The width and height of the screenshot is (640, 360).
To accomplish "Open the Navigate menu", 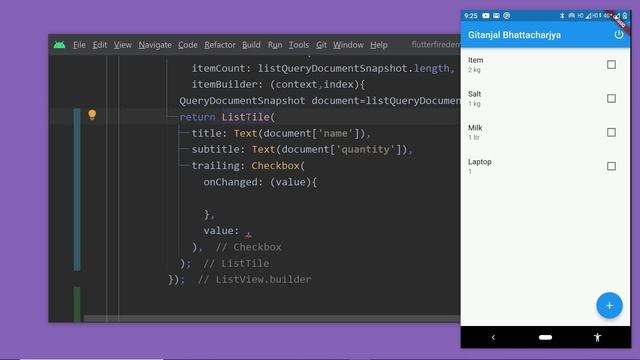I will click(155, 45).
